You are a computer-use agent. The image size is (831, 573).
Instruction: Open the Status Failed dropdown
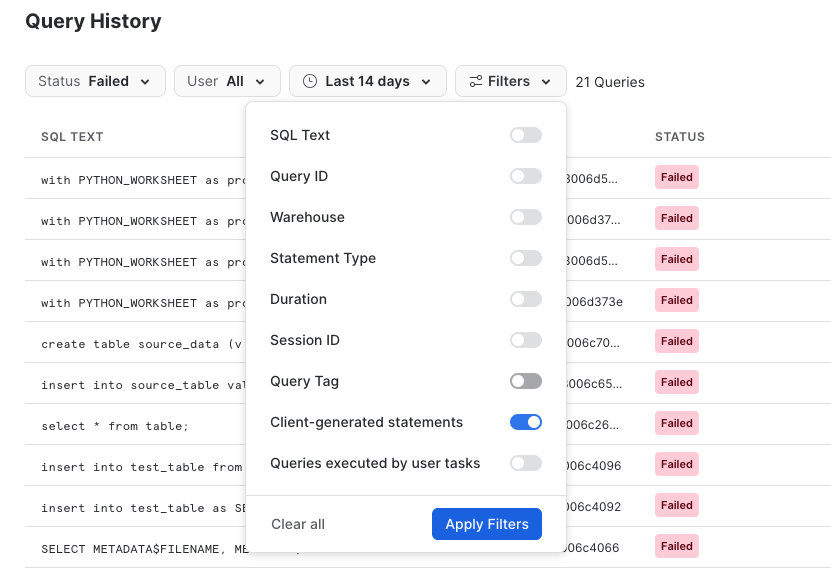pyautogui.click(x=95, y=81)
